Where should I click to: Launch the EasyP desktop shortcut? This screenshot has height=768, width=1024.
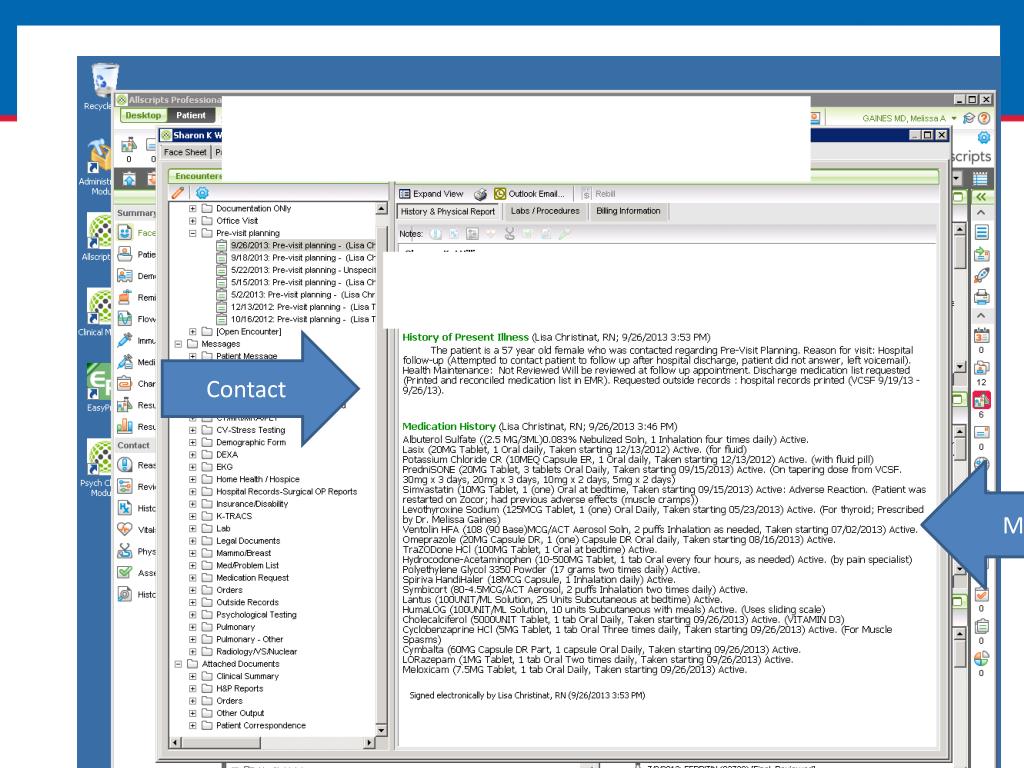tap(98, 387)
